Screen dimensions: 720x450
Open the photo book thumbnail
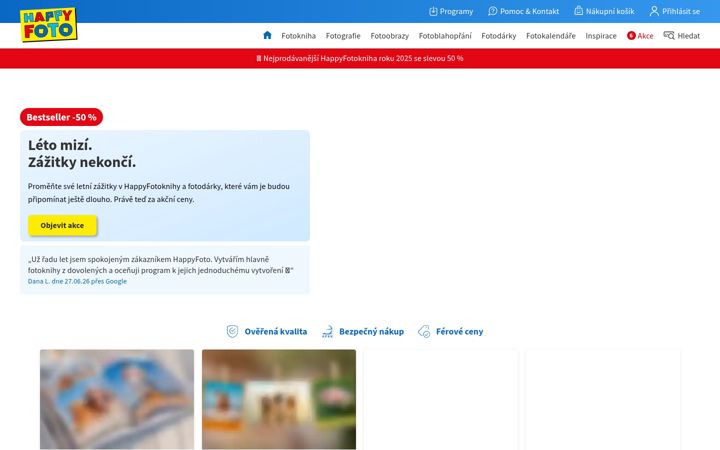tap(117, 399)
